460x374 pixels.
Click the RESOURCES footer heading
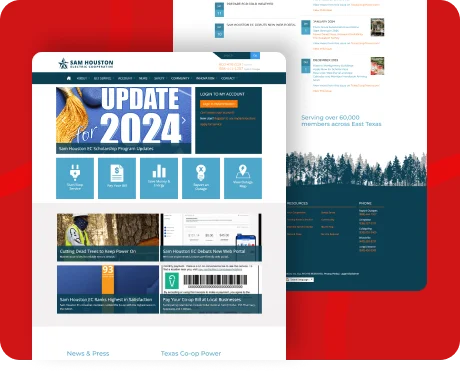(x=297, y=203)
